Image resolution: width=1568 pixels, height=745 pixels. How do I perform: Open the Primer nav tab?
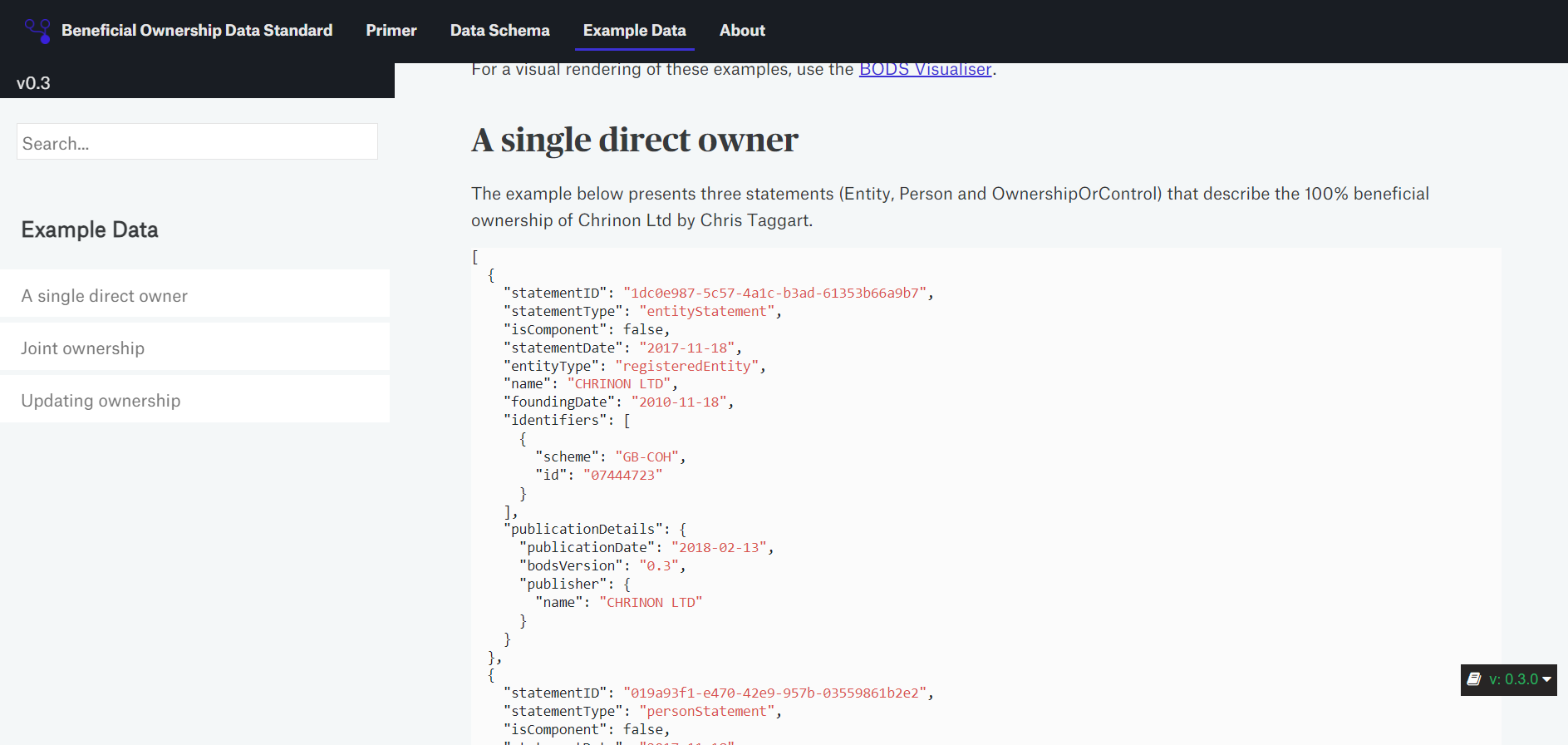391,31
